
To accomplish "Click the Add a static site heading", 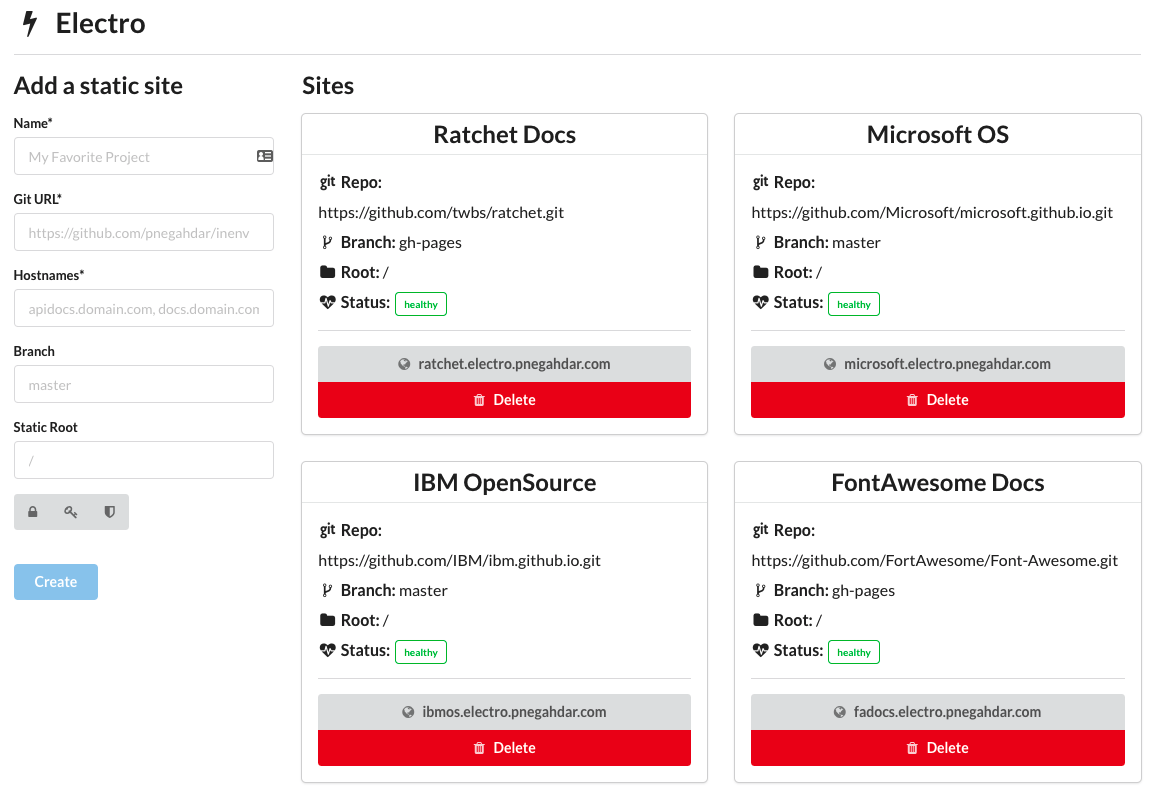I will (x=98, y=86).
